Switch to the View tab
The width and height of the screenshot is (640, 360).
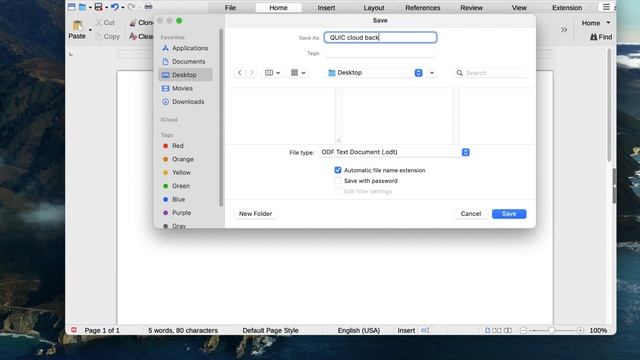click(519, 7)
